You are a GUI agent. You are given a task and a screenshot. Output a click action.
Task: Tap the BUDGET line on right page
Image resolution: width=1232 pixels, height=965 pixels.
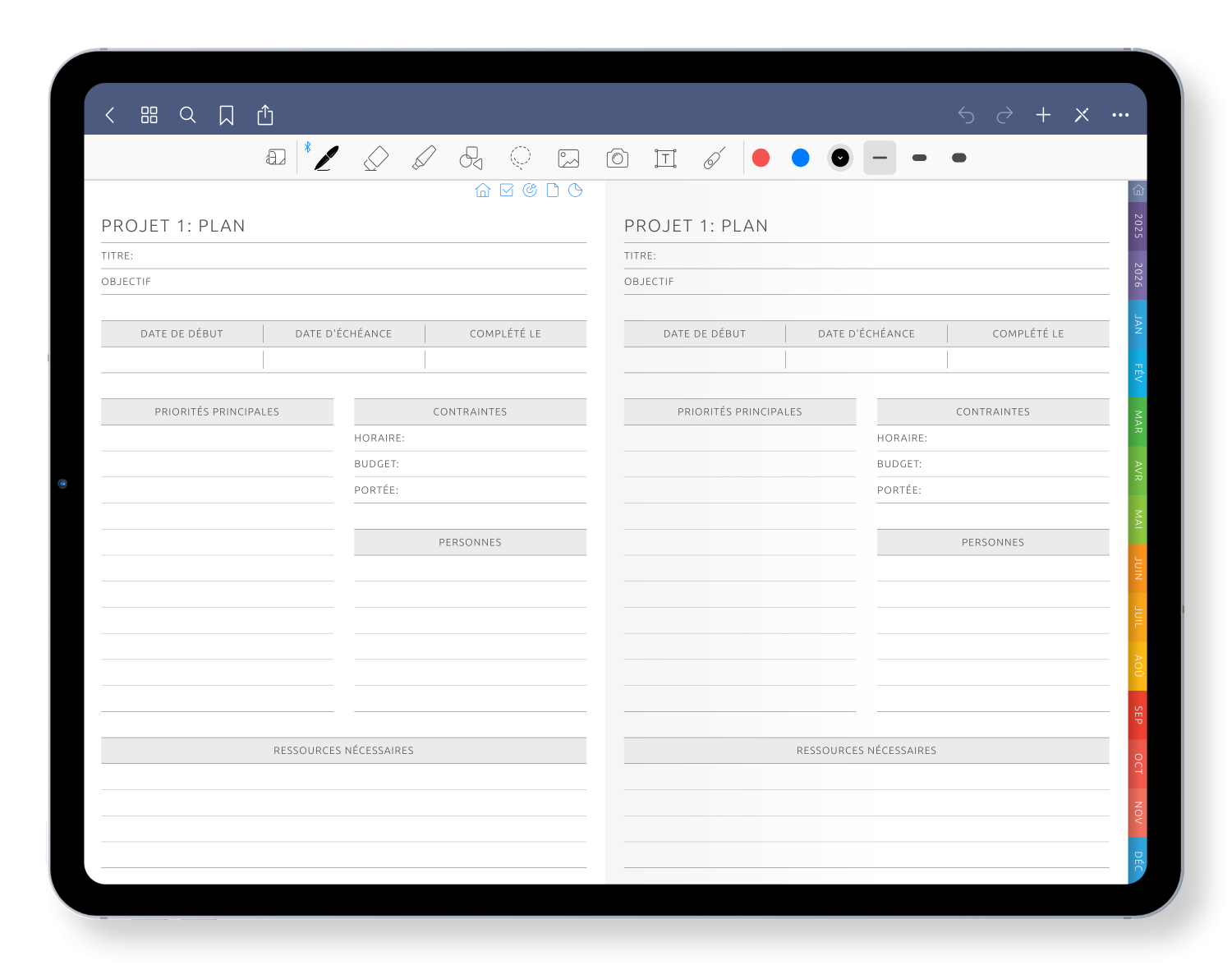click(x=993, y=464)
